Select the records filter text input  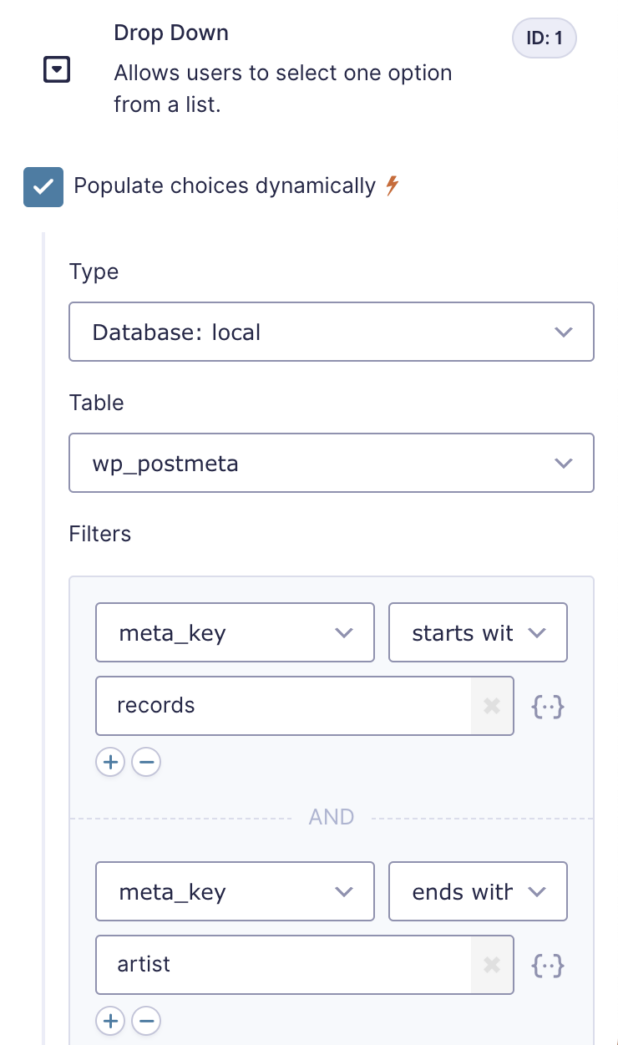280,706
